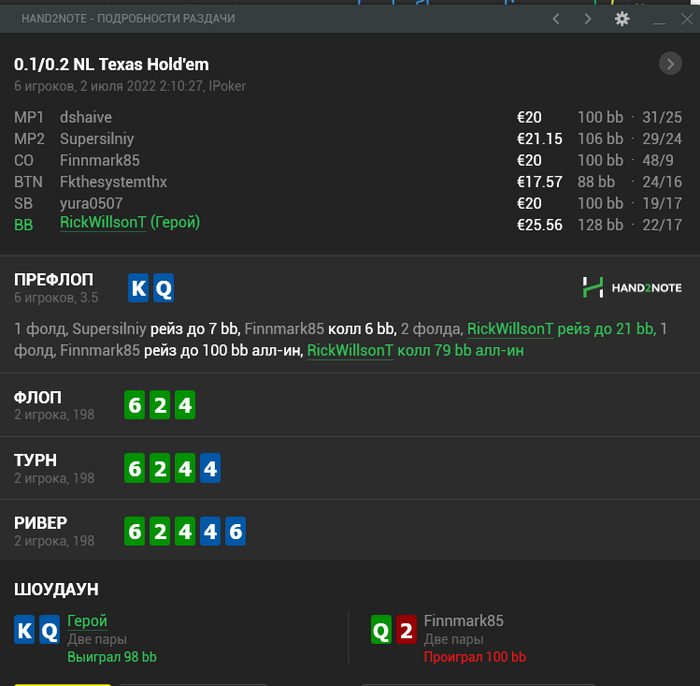The width and height of the screenshot is (700, 686).
Task: Click the ФЛОП section heading
Action: (38, 397)
